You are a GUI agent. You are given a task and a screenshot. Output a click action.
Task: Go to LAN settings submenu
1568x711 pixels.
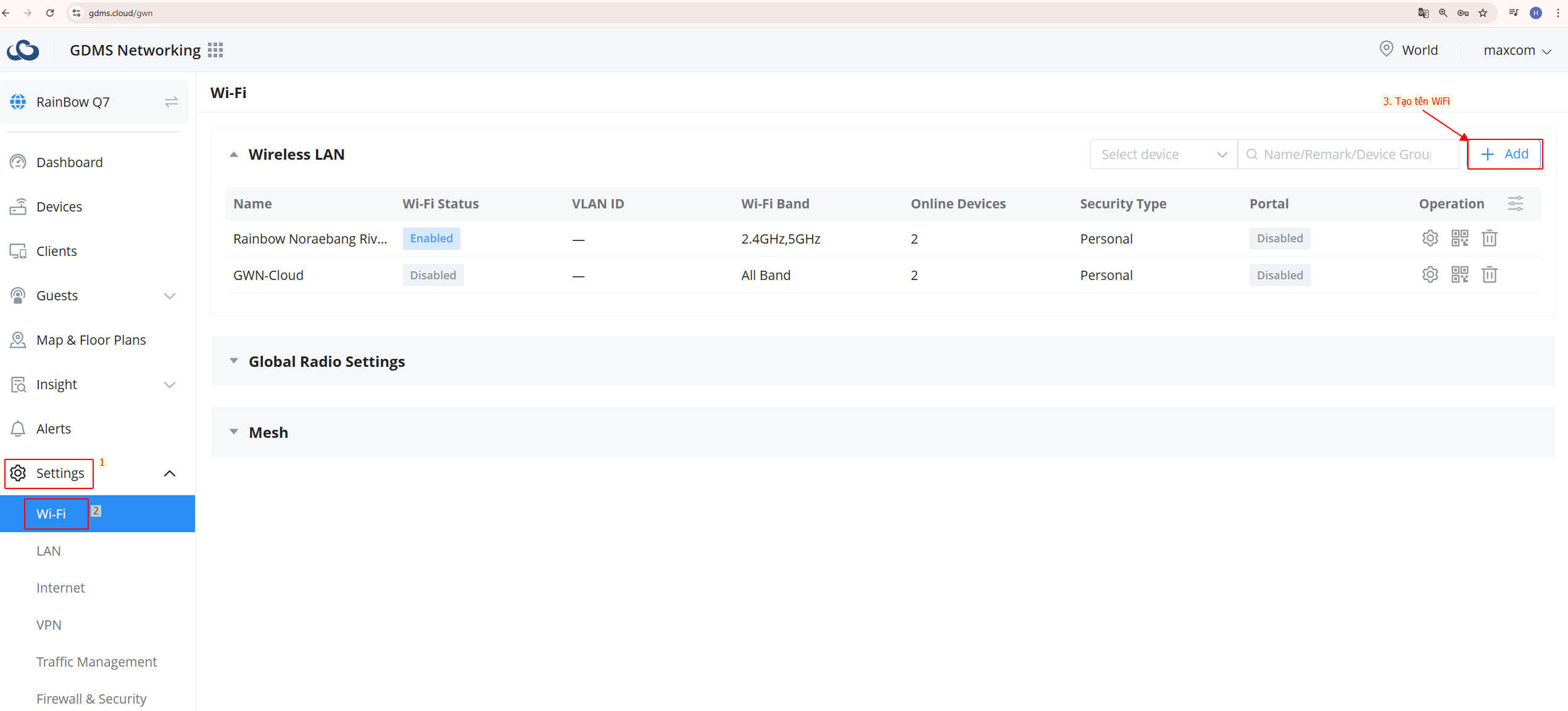(48, 551)
